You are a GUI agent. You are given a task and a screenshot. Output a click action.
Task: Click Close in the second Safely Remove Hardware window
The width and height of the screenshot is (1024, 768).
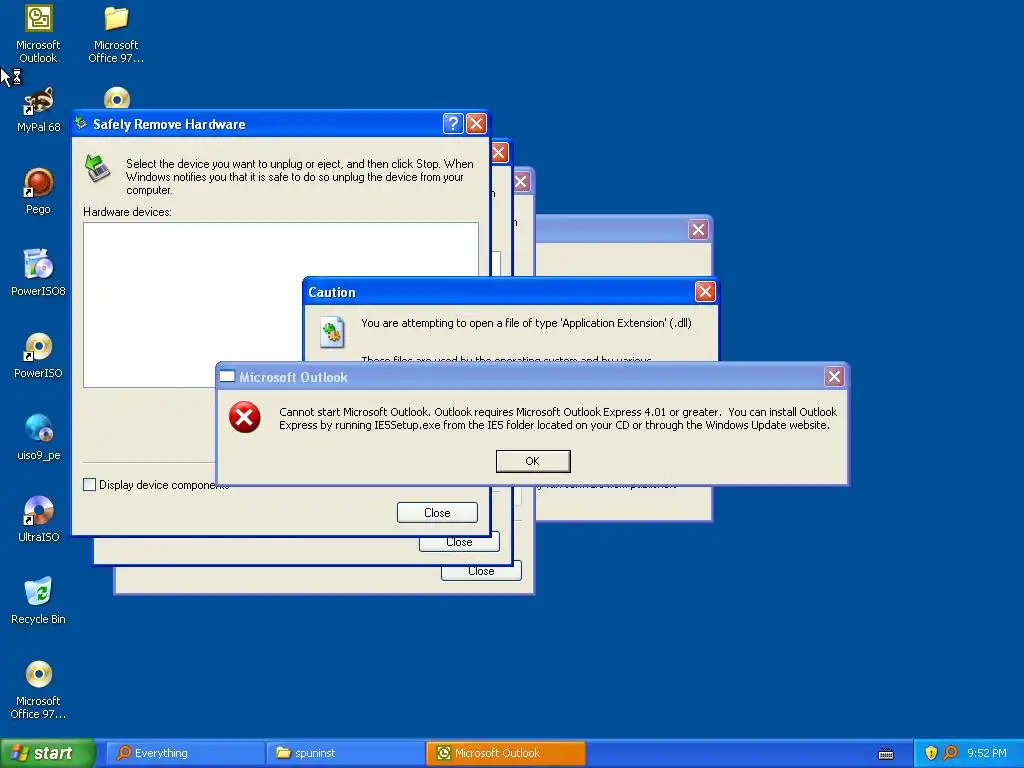[x=459, y=542]
